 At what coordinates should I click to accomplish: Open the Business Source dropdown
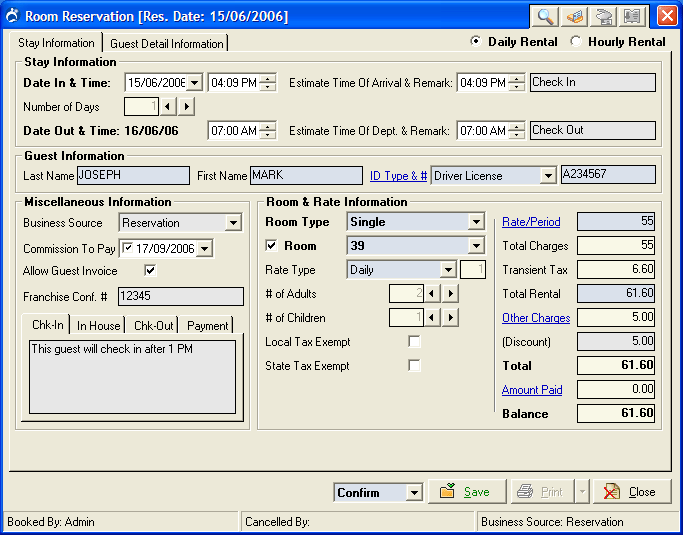(233, 223)
